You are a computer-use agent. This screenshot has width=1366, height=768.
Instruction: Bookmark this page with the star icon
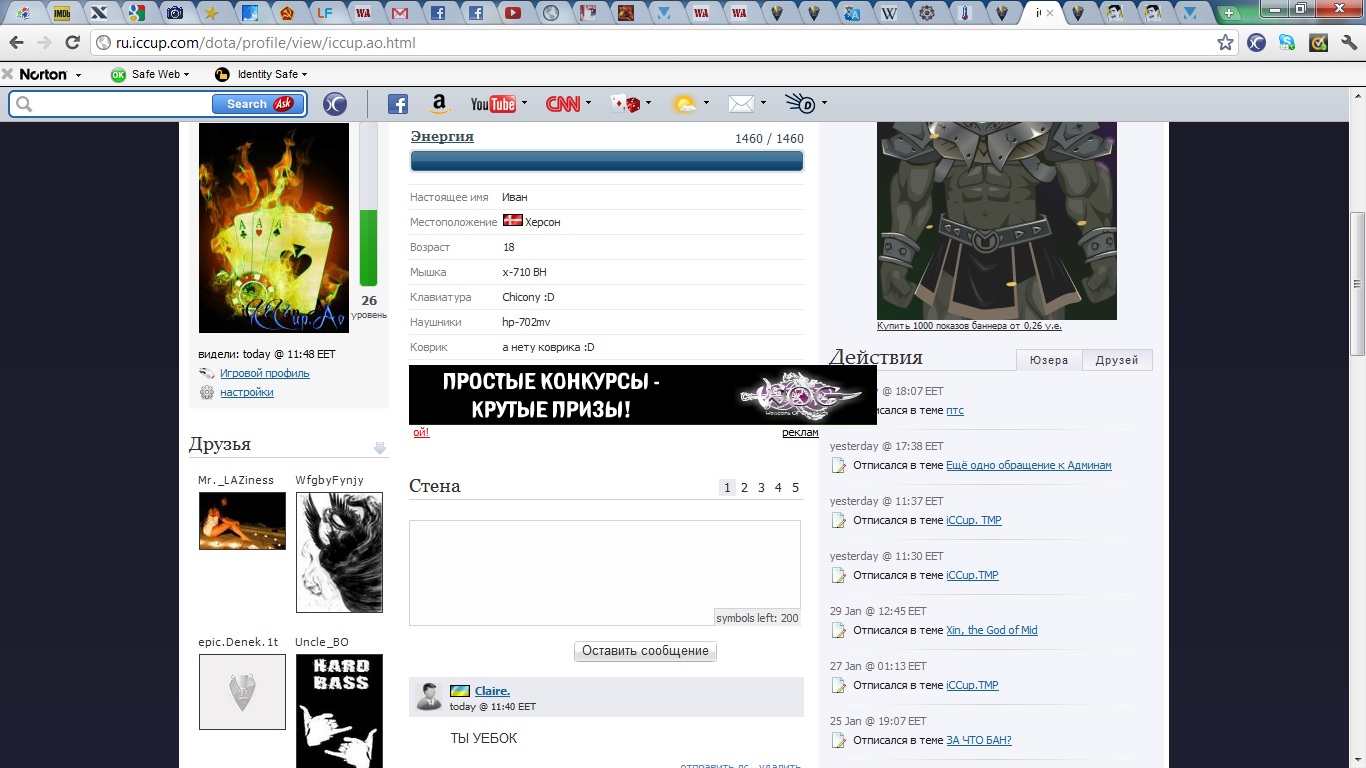coord(1225,43)
